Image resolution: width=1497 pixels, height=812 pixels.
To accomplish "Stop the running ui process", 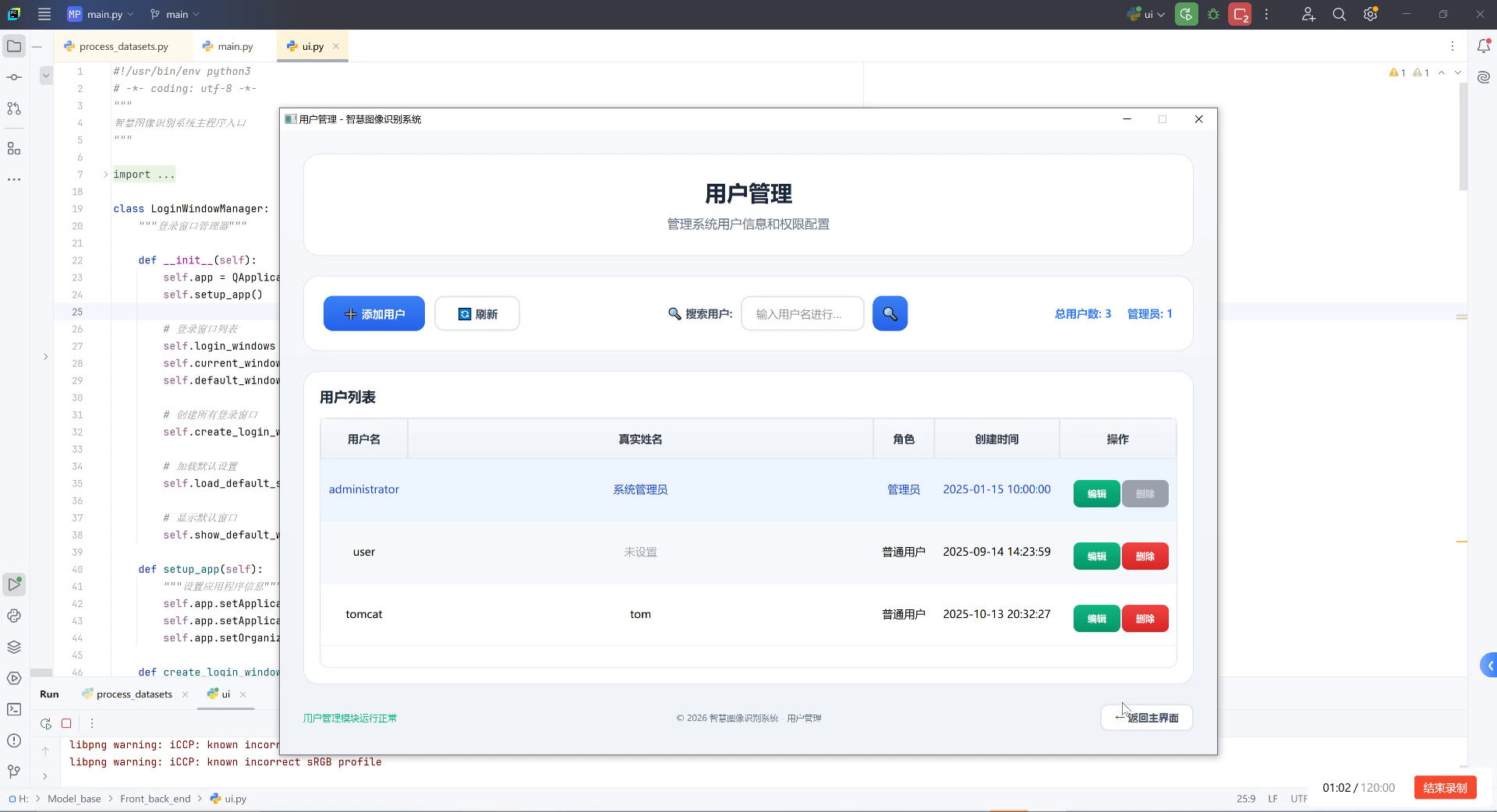I will click(67, 723).
